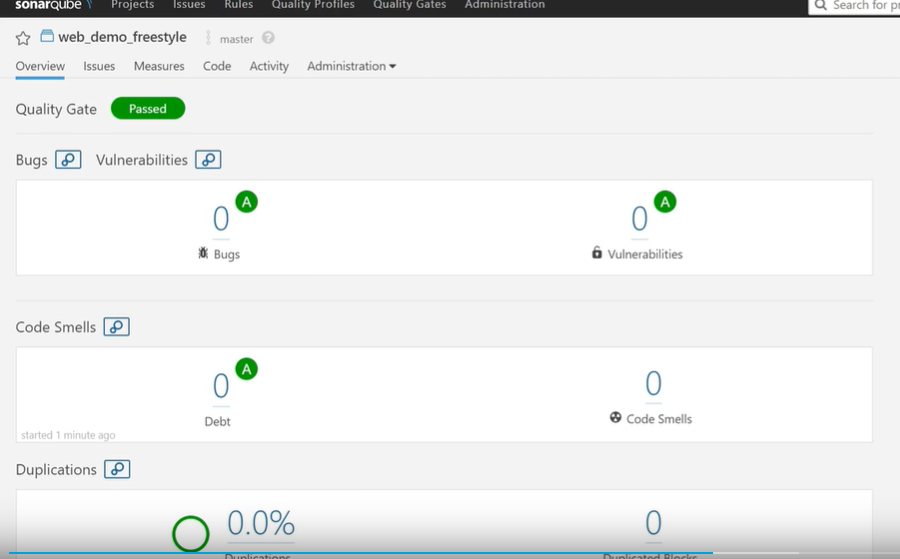The height and width of the screenshot is (559, 900).
Task: Open the top Issues menu
Action: pyautogui.click(x=189, y=5)
